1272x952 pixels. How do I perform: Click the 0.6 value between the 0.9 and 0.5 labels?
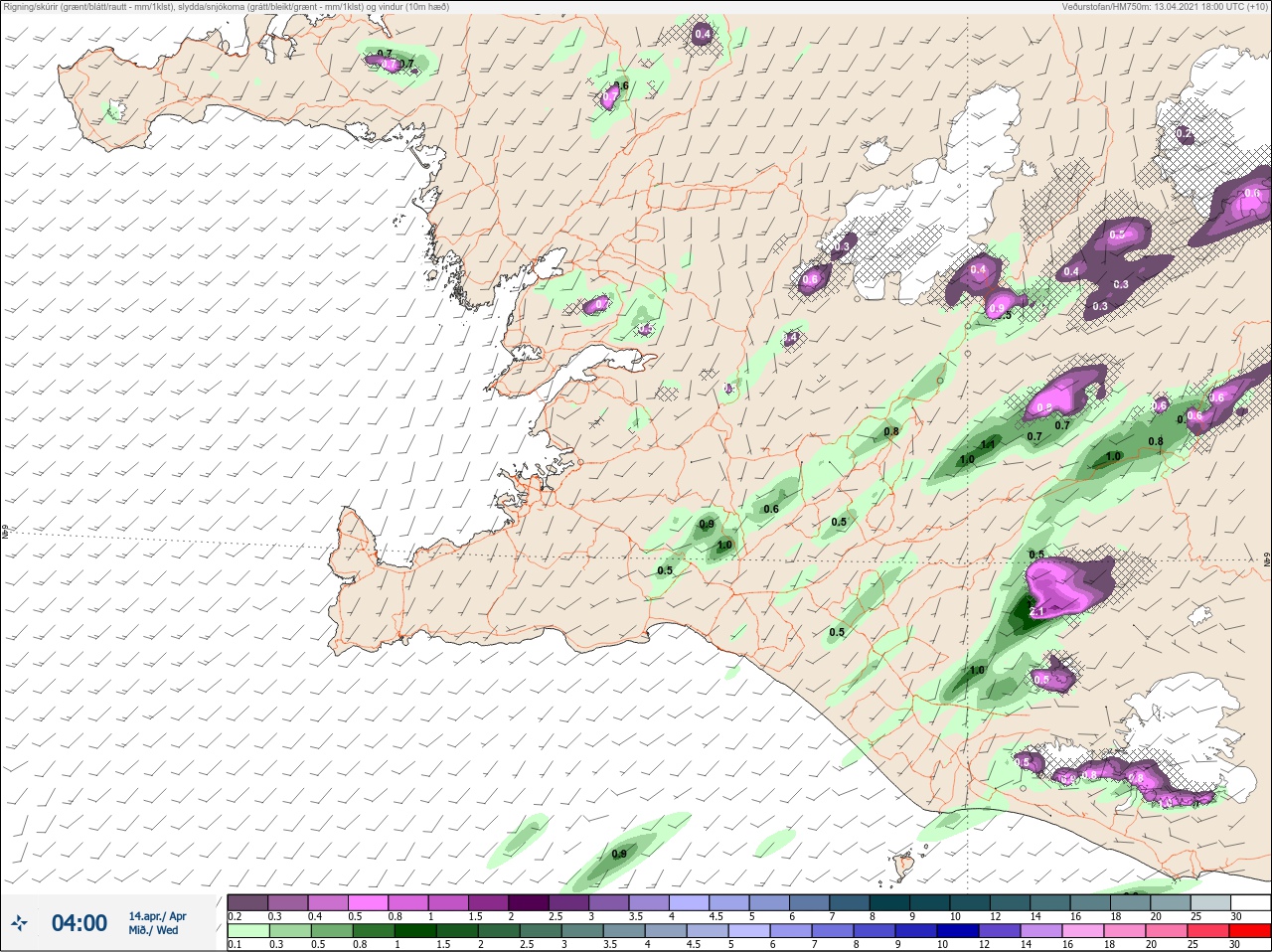[770, 509]
